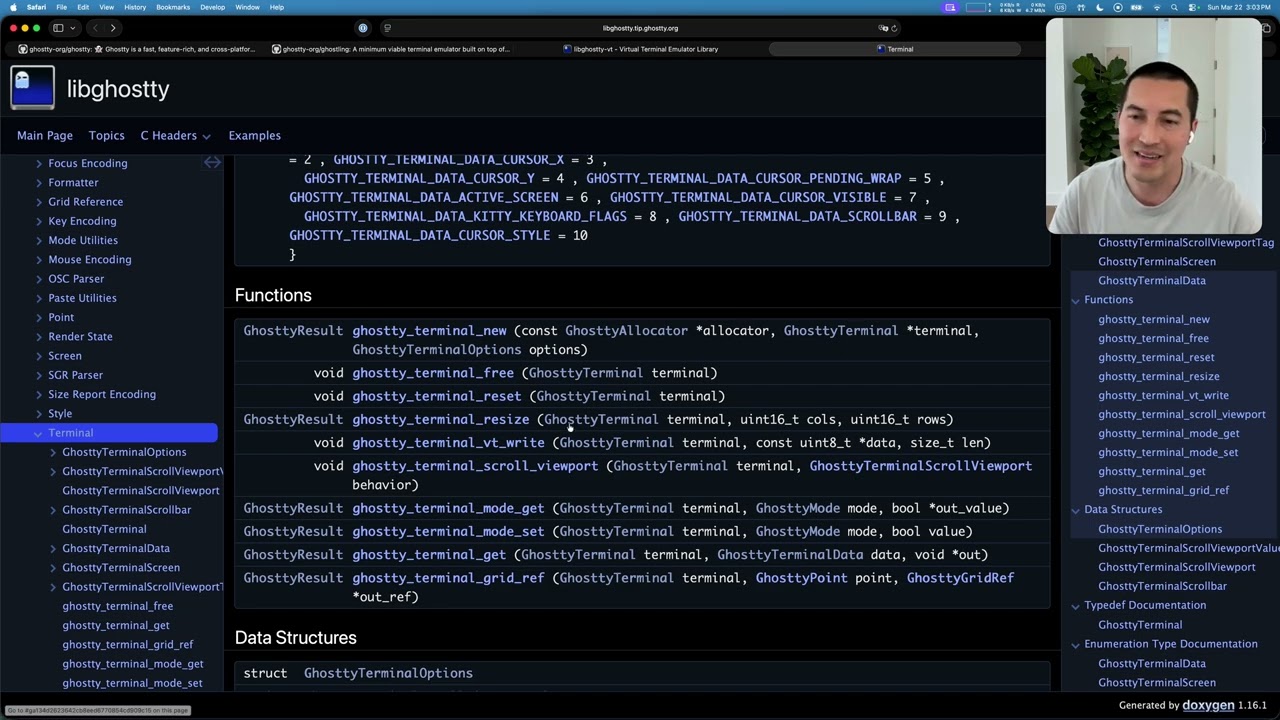Image resolution: width=1280 pixels, height=720 pixels.
Task: Expand the GhosttyTerminalOptions sidebar tree arrow
Action: tap(53, 452)
